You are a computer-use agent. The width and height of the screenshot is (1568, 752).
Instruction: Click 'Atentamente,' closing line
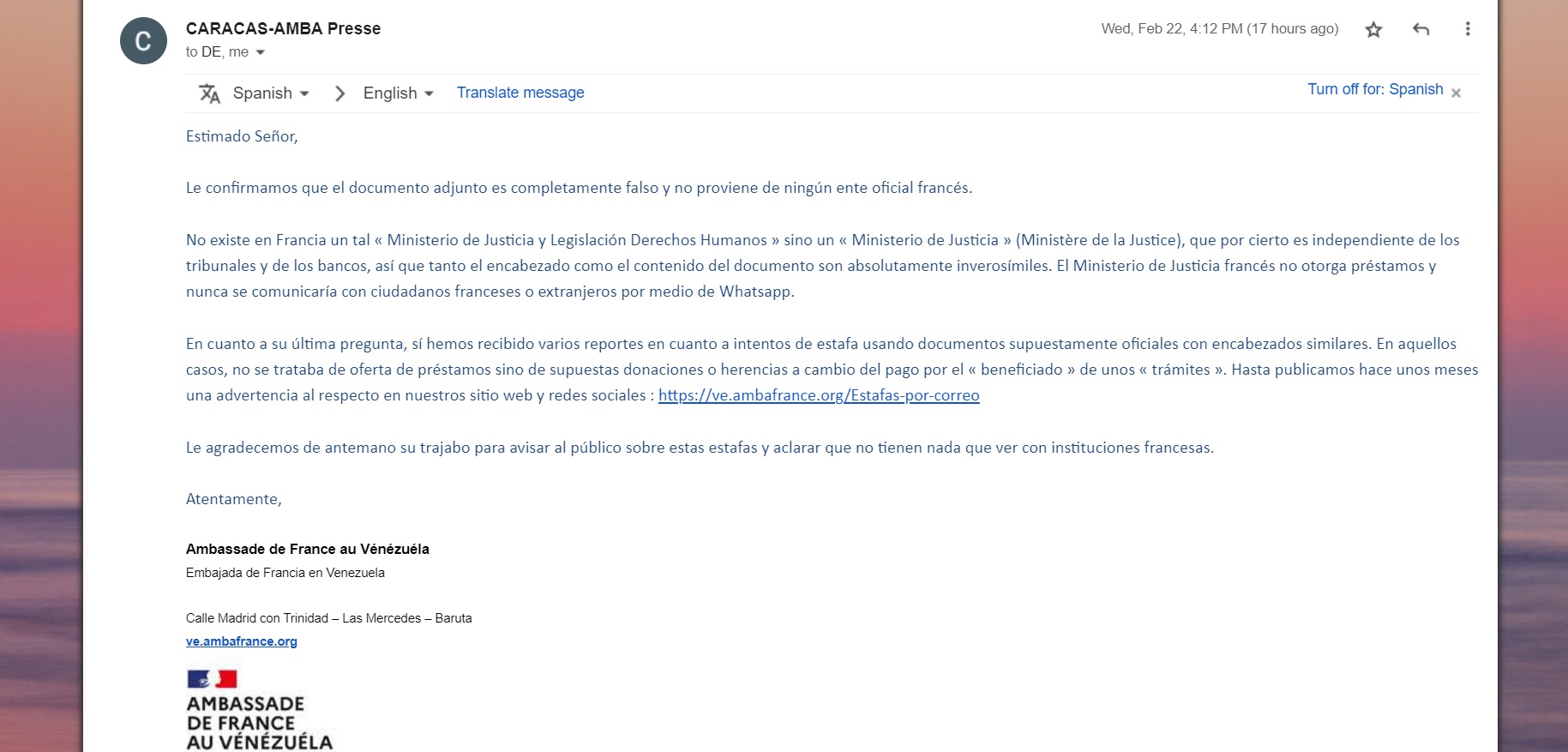pos(234,499)
